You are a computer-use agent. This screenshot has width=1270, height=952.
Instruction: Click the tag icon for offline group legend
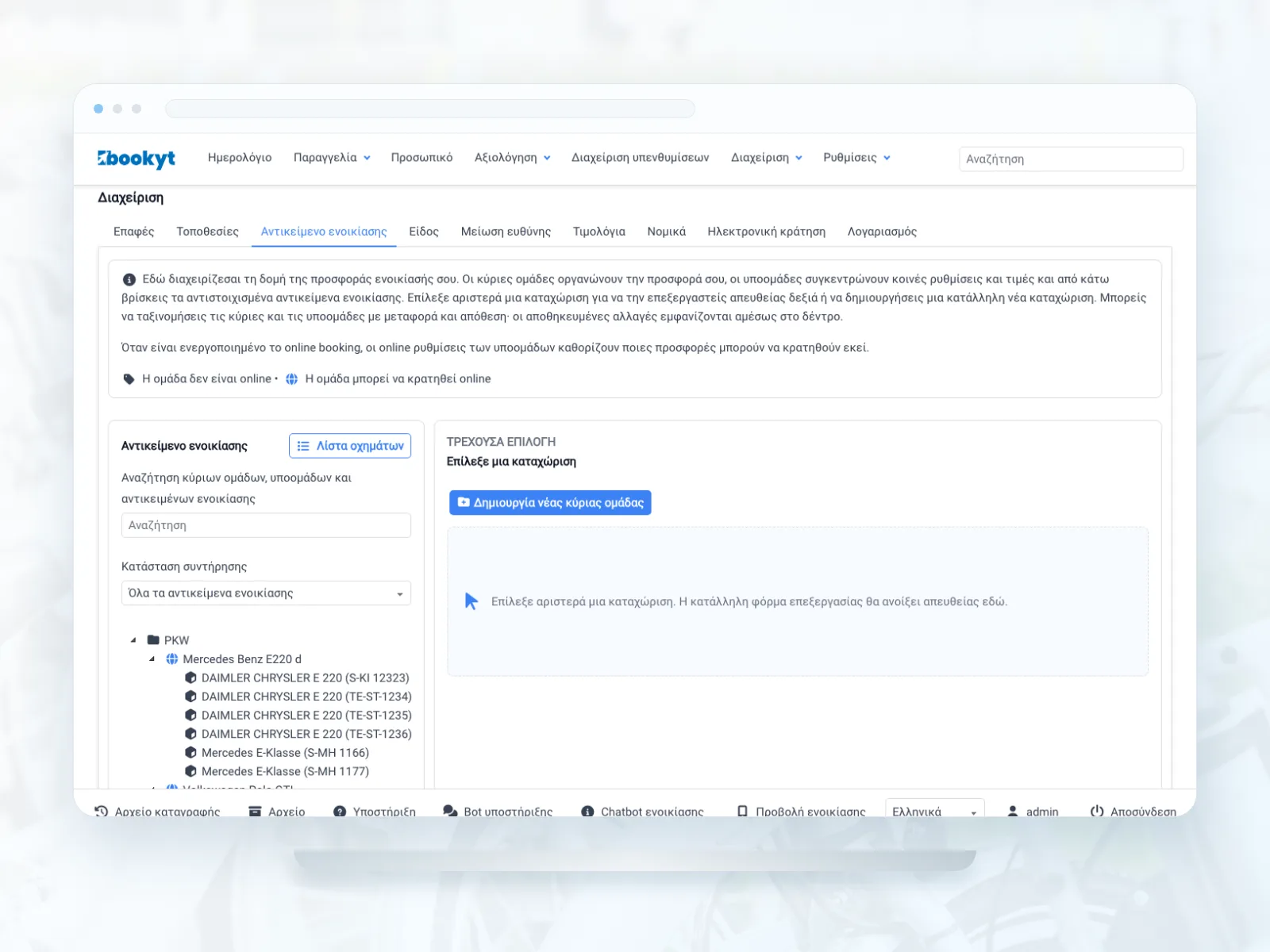pyautogui.click(x=129, y=379)
